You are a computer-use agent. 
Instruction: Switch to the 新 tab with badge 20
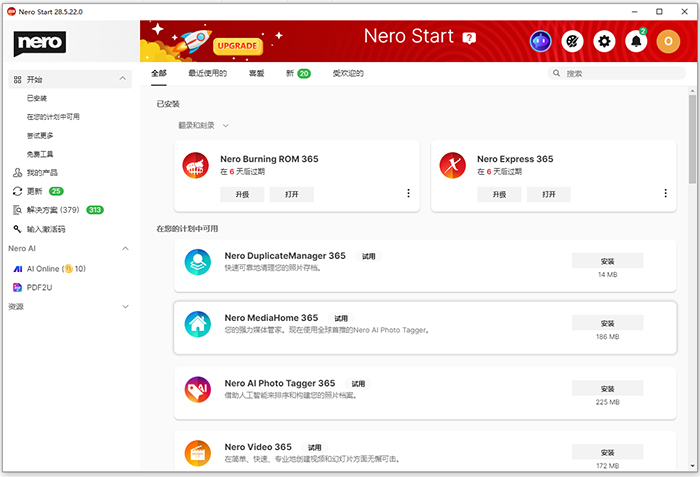click(x=298, y=73)
